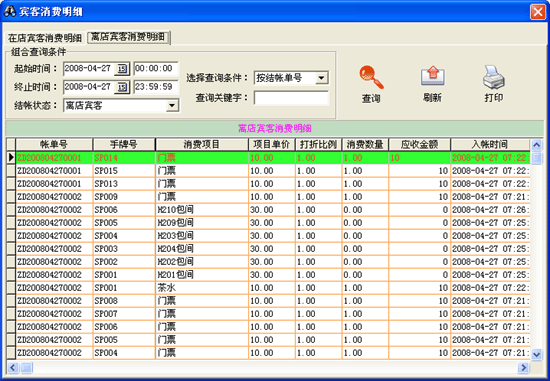Viewport: 550px width, 381px height.
Task: Click the current-row indicator arrow of first row
Action: 11,158
